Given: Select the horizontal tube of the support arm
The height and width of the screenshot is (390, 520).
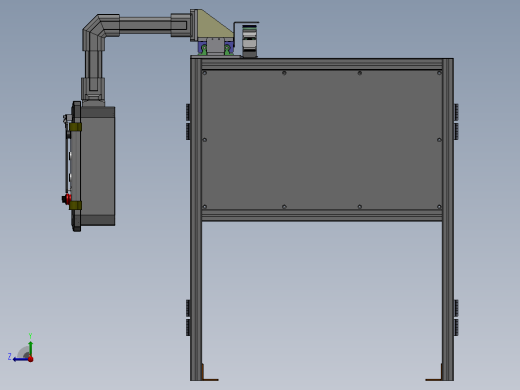Looking at the screenshot, I should (x=145, y=25).
